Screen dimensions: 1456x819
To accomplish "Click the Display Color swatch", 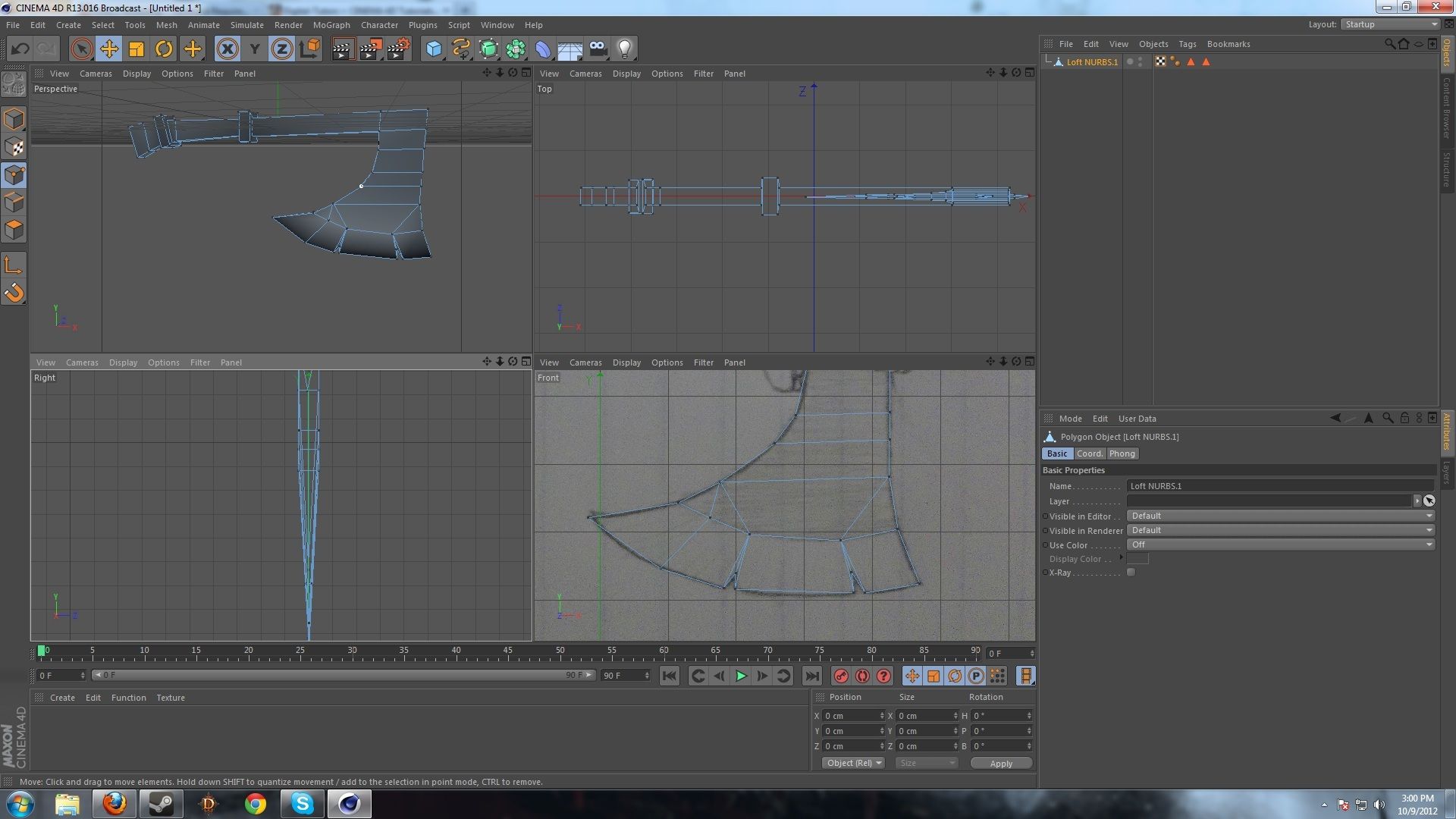I will pos(1137,559).
